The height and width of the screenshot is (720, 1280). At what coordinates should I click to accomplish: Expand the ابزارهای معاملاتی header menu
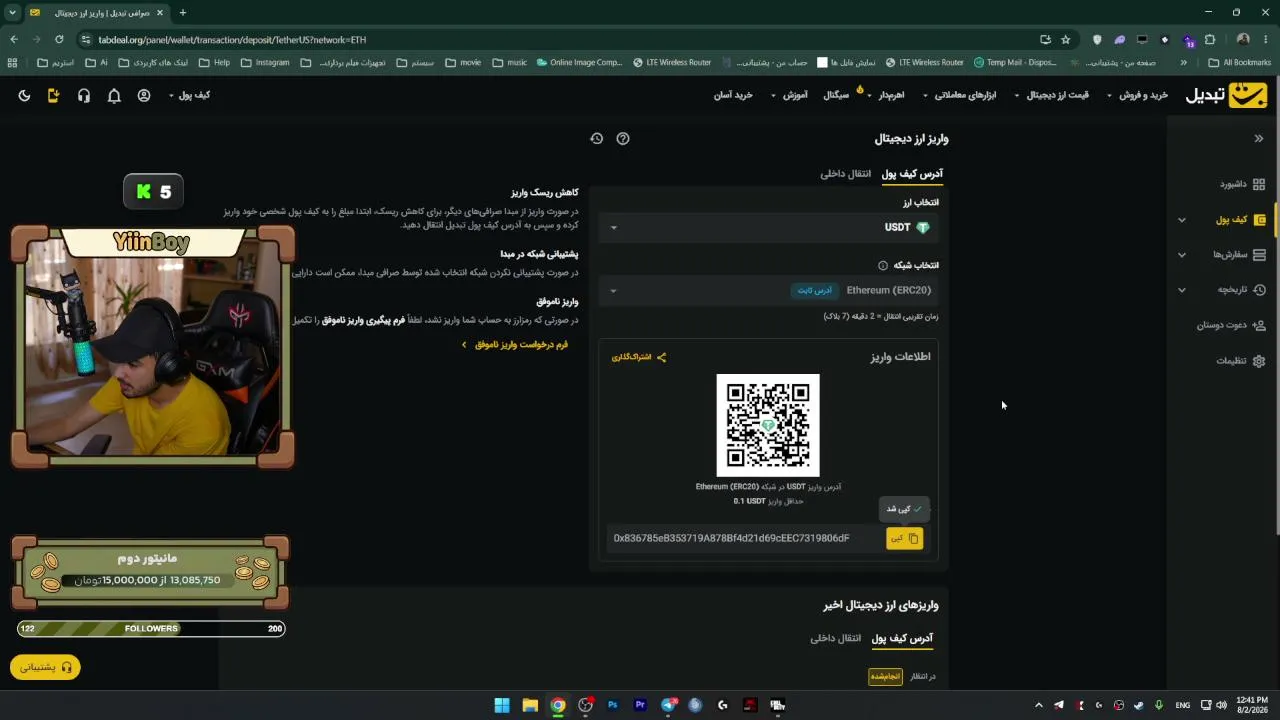959,95
